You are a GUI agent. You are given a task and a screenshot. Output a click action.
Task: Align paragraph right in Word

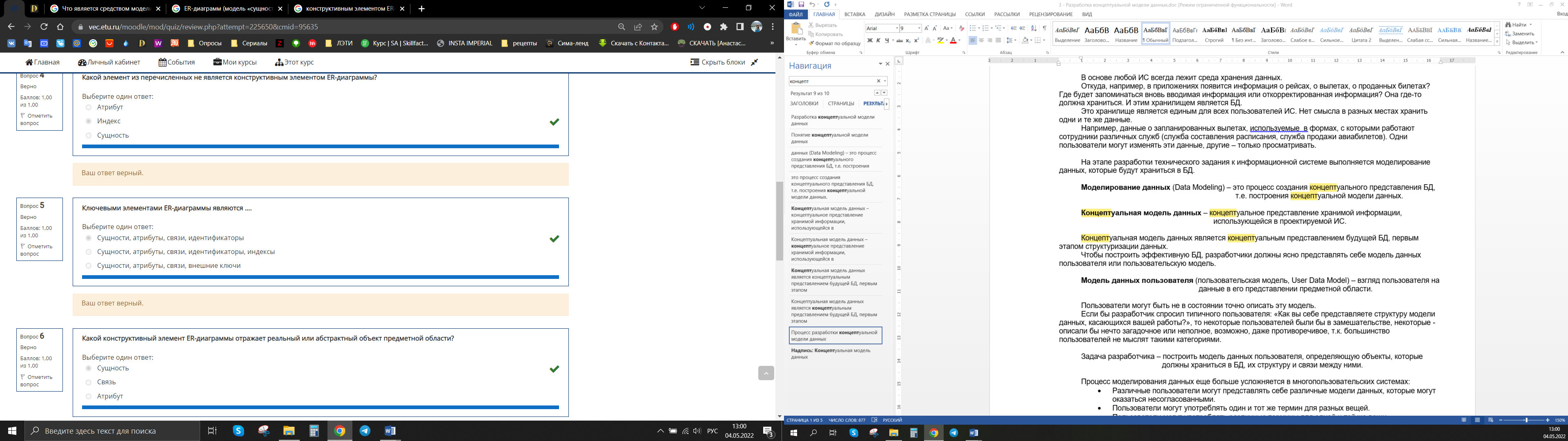tap(990, 40)
